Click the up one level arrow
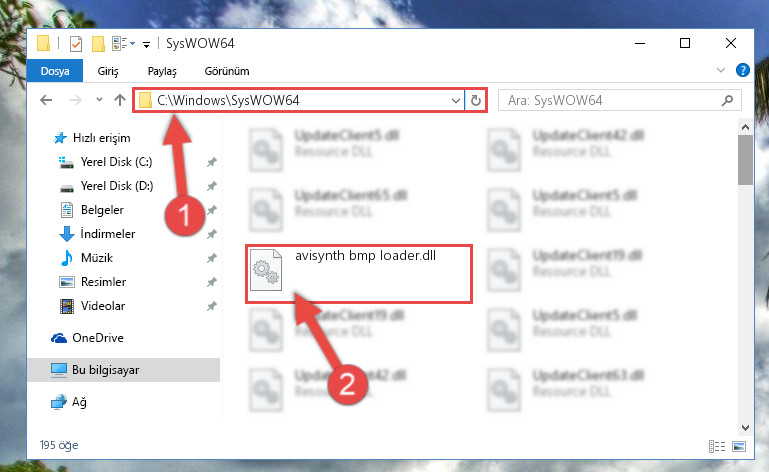Screen dimensions: 769x472 coord(120,100)
